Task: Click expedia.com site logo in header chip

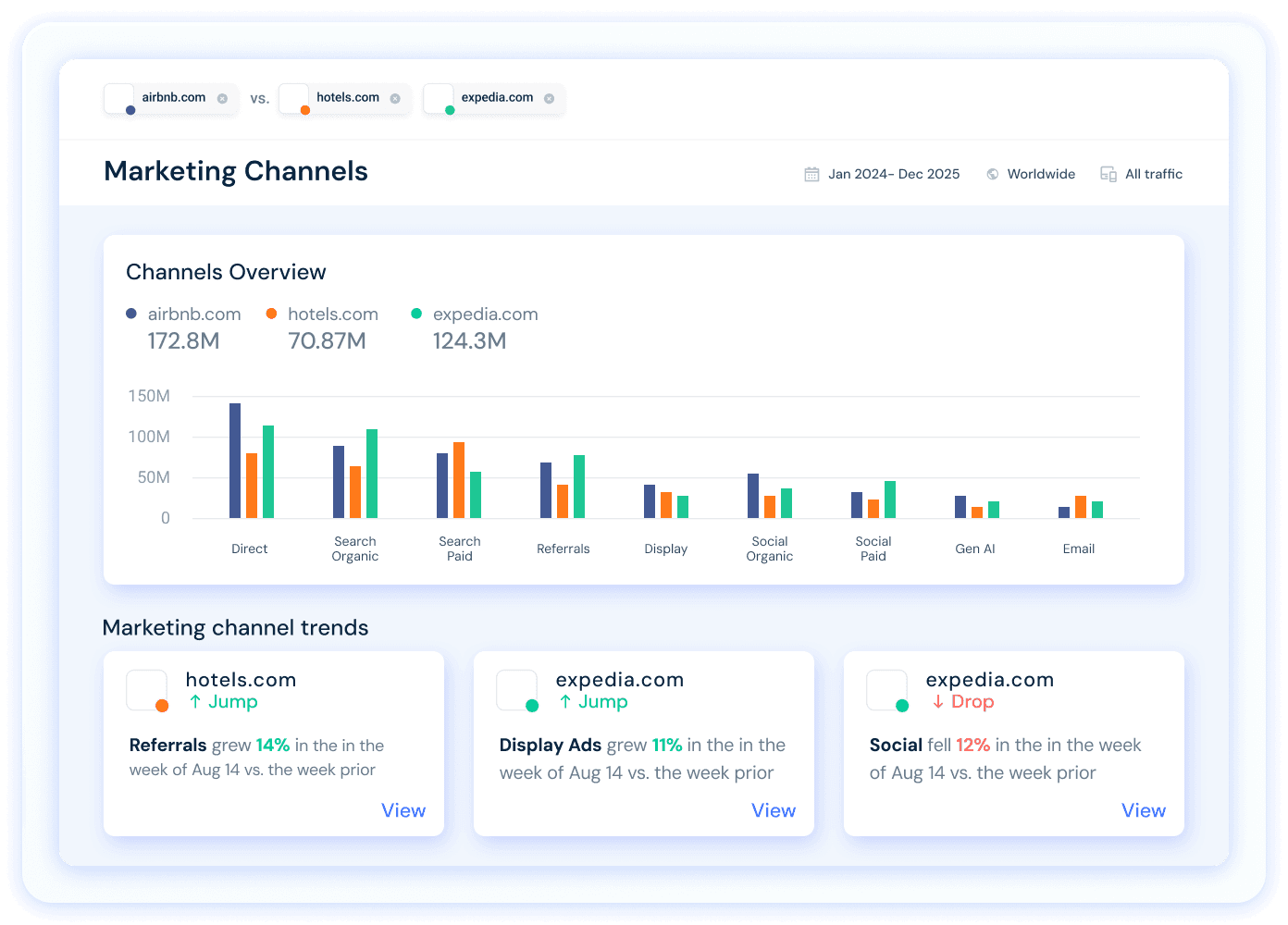Action: pos(439,98)
